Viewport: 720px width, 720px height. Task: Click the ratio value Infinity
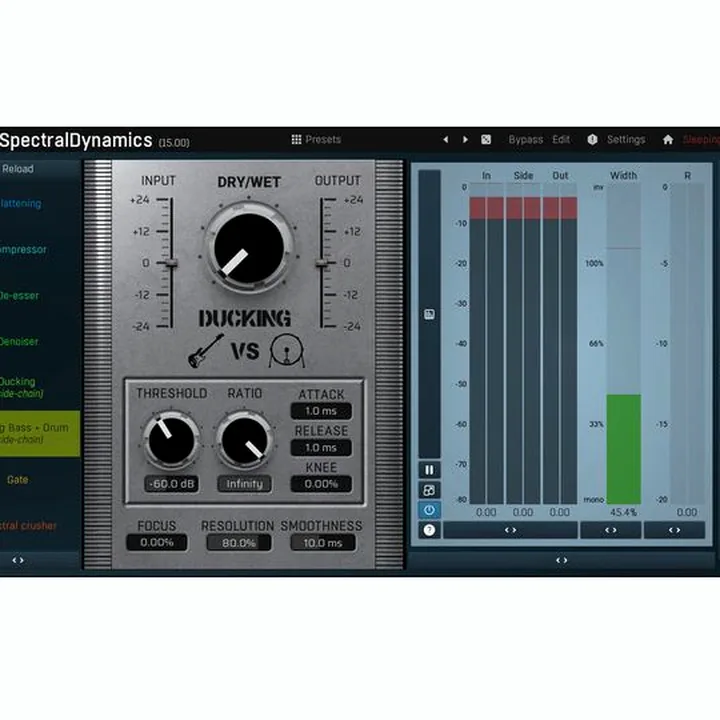(x=244, y=484)
